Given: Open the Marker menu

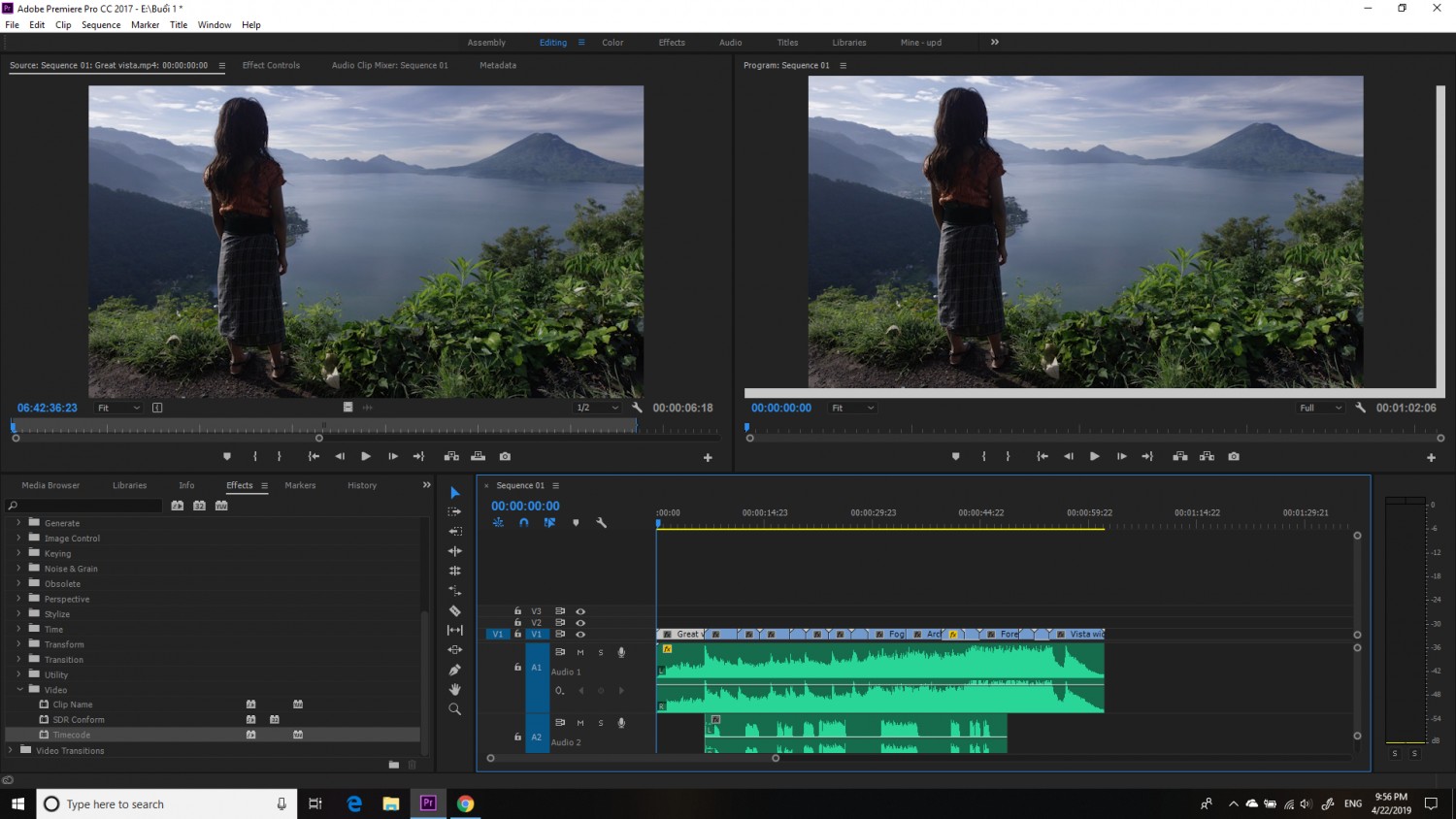Looking at the screenshot, I should [146, 25].
